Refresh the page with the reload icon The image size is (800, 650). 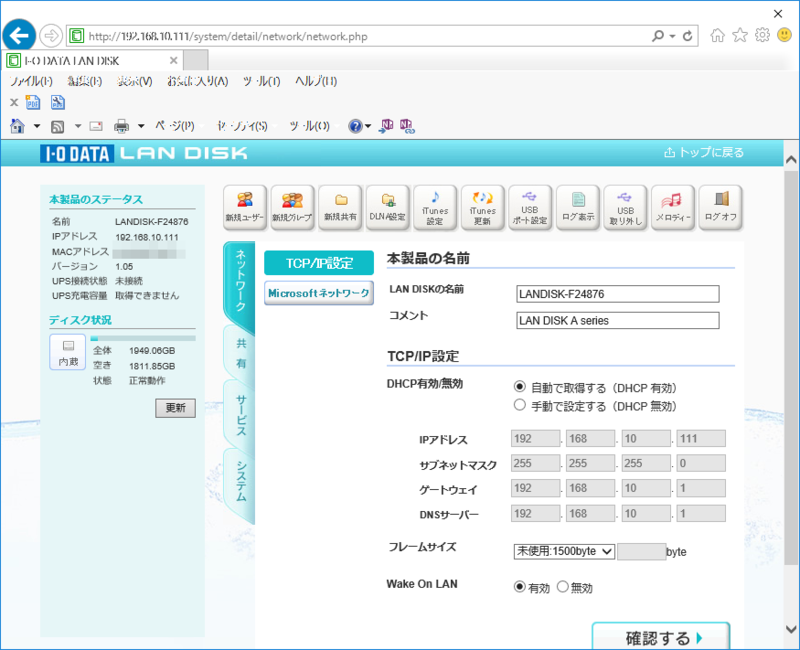tap(687, 36)
